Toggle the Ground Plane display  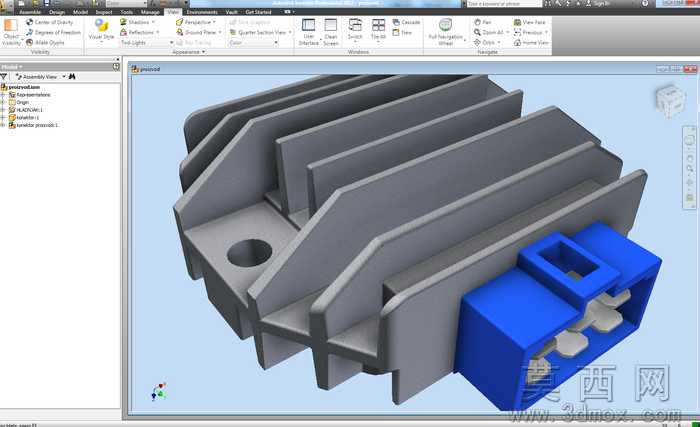coord(196,32)
